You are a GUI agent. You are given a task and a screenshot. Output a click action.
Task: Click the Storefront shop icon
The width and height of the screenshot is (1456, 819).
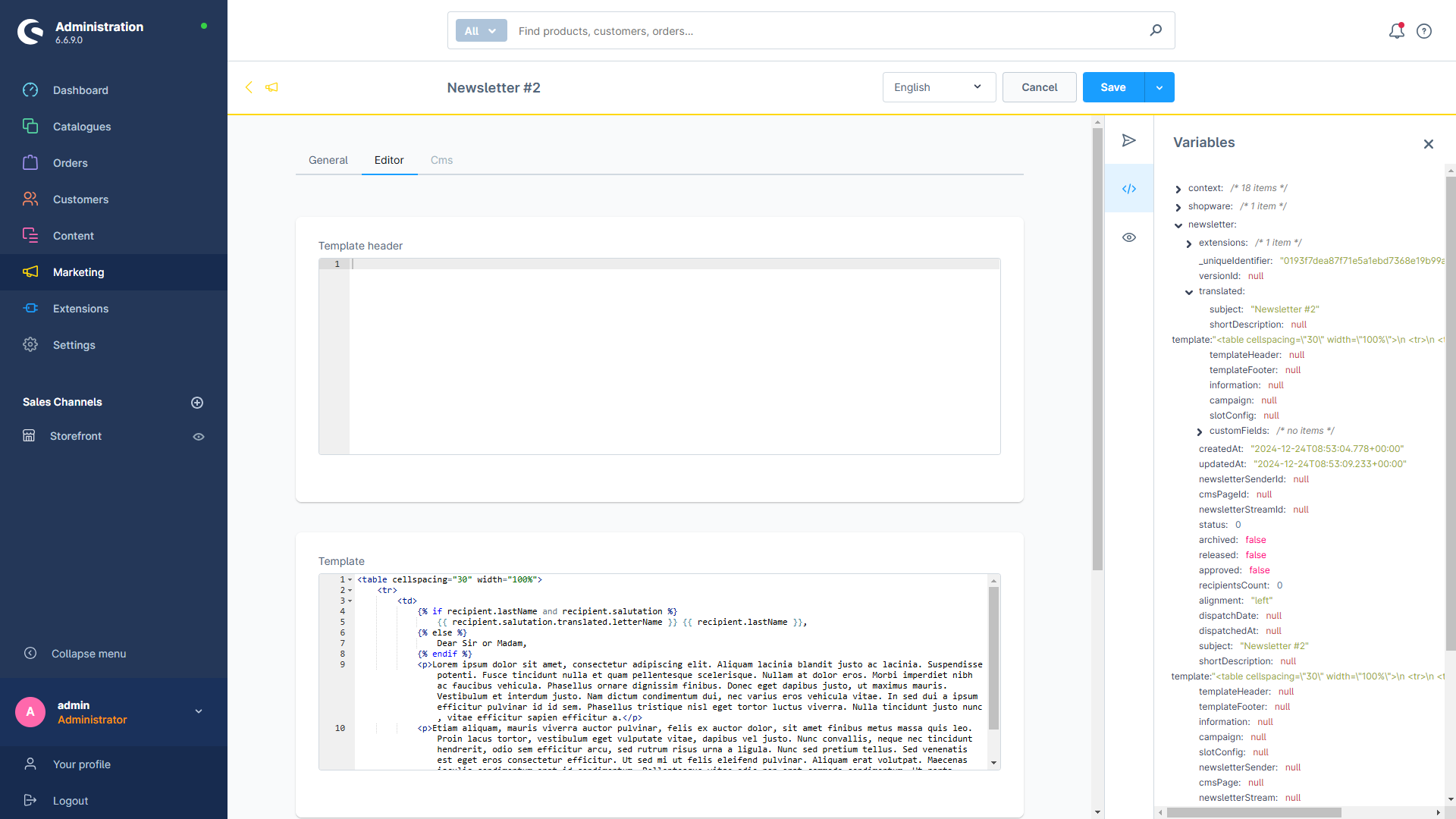29,436
